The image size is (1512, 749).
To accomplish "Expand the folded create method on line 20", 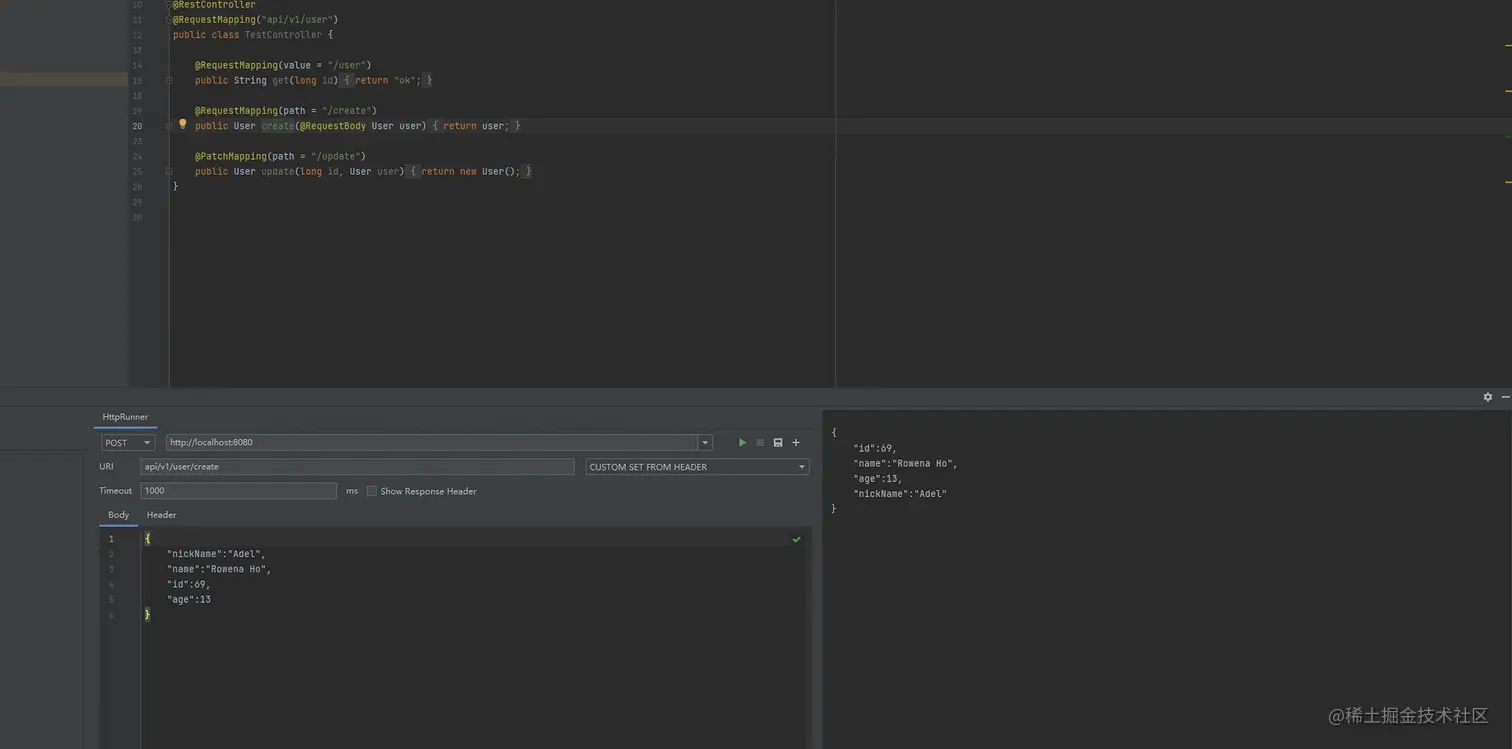I will 169,126.
